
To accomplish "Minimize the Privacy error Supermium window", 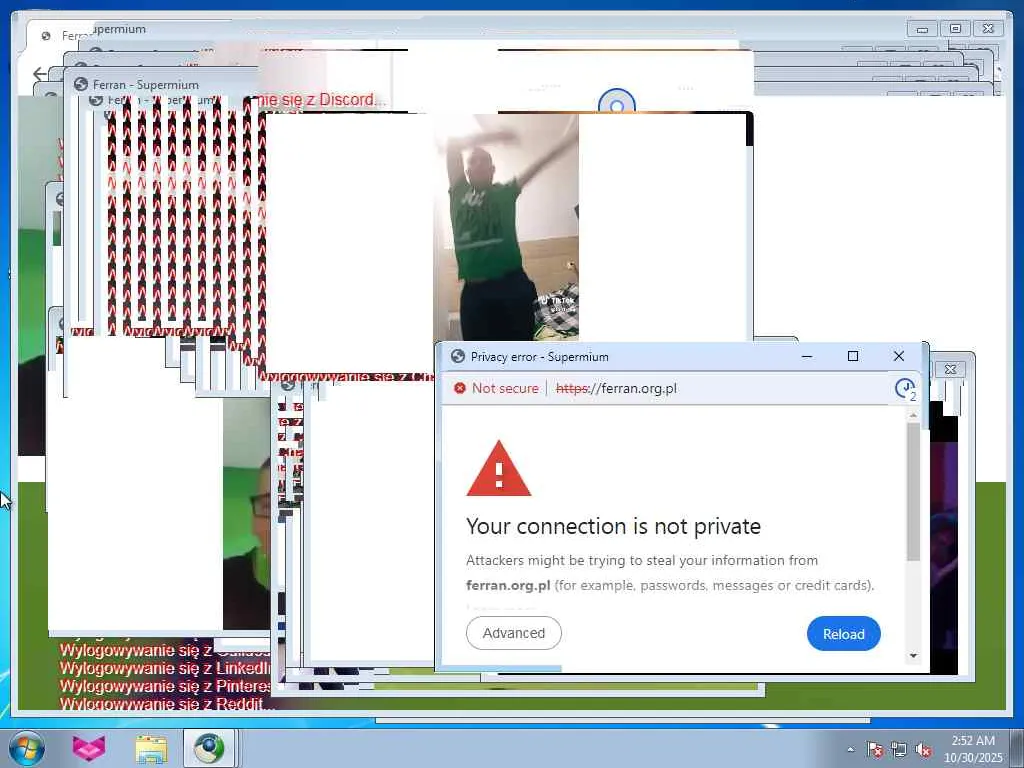I will click(x=807, y=356).
